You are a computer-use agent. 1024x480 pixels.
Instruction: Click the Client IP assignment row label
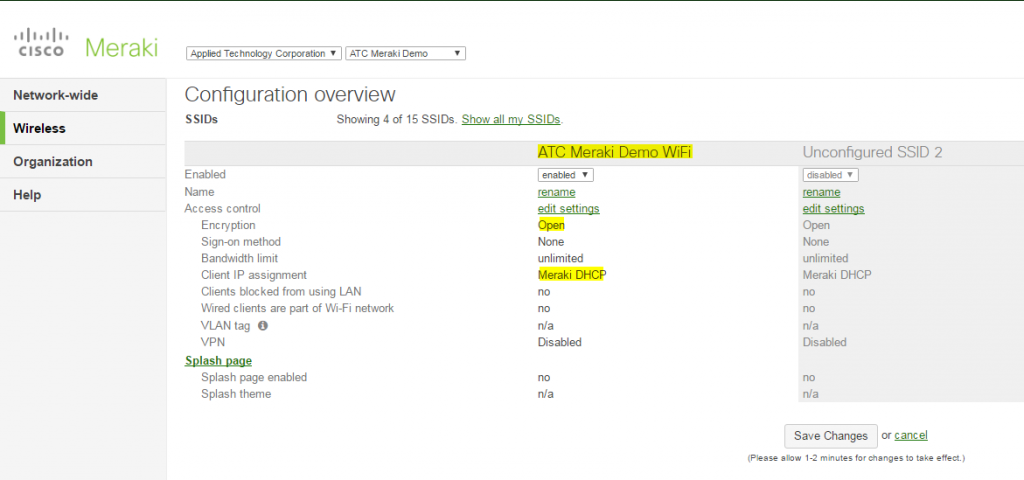(254, 275)
